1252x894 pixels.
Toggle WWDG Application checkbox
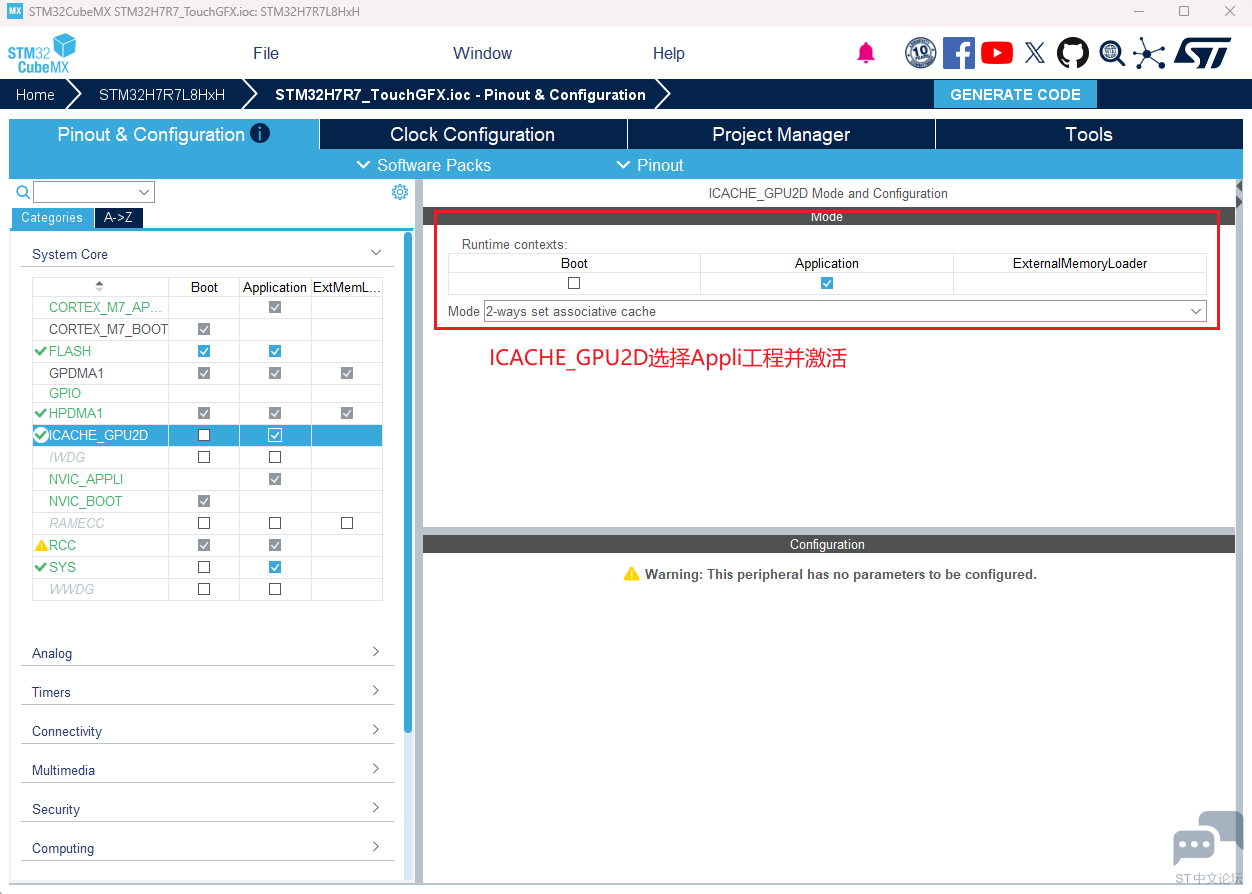pyautogui.click(x=275, y=589)
